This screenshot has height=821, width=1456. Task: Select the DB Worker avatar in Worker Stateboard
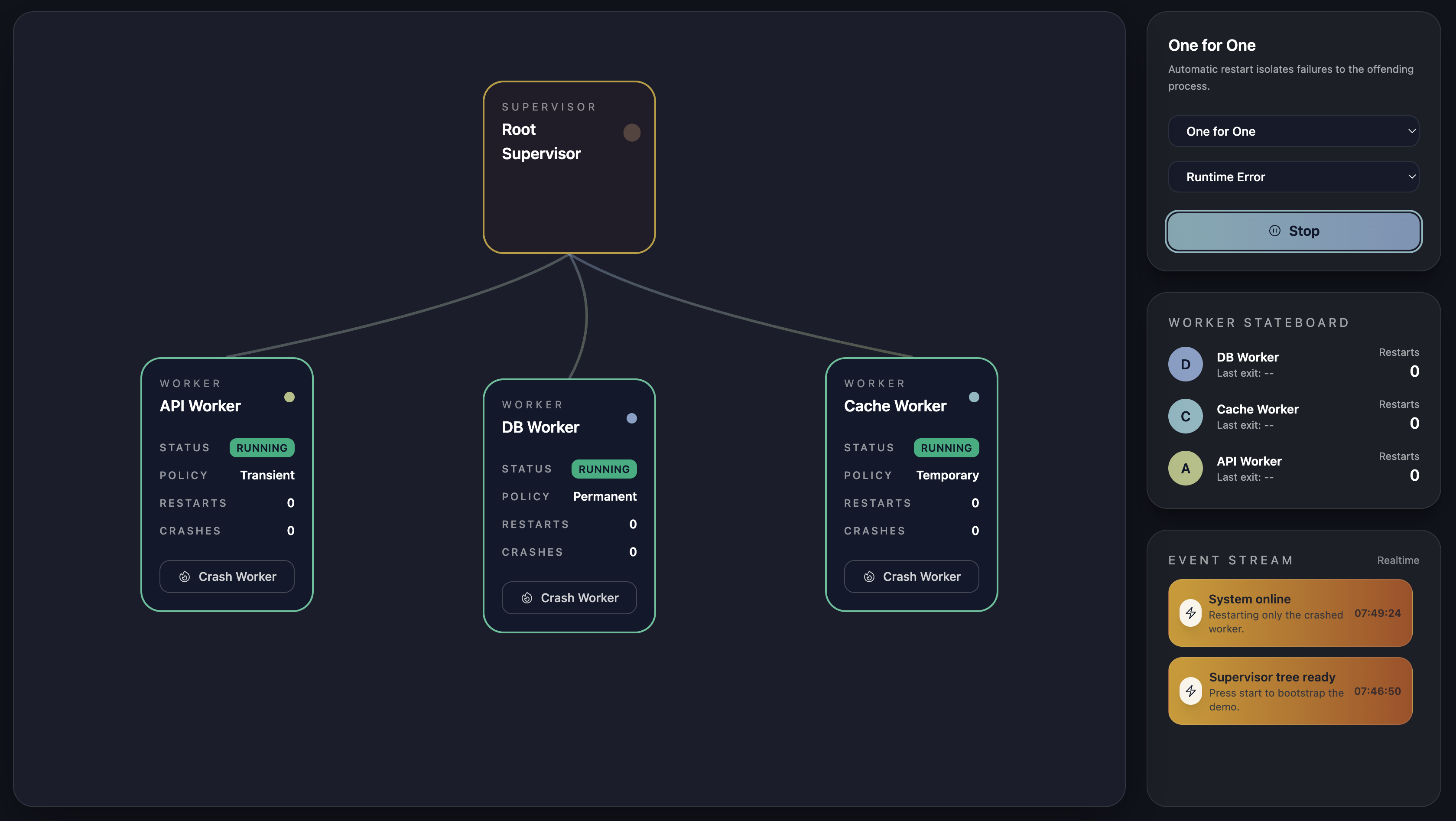point(1185,364)
